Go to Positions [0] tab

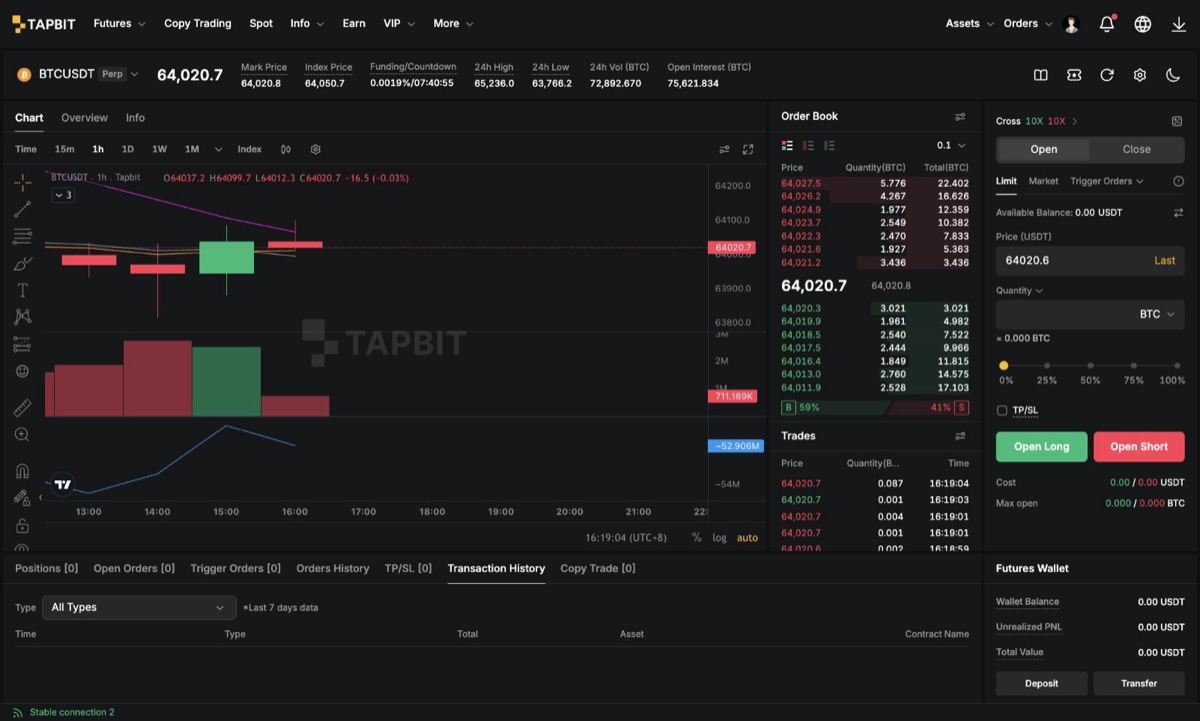[47, 568]
